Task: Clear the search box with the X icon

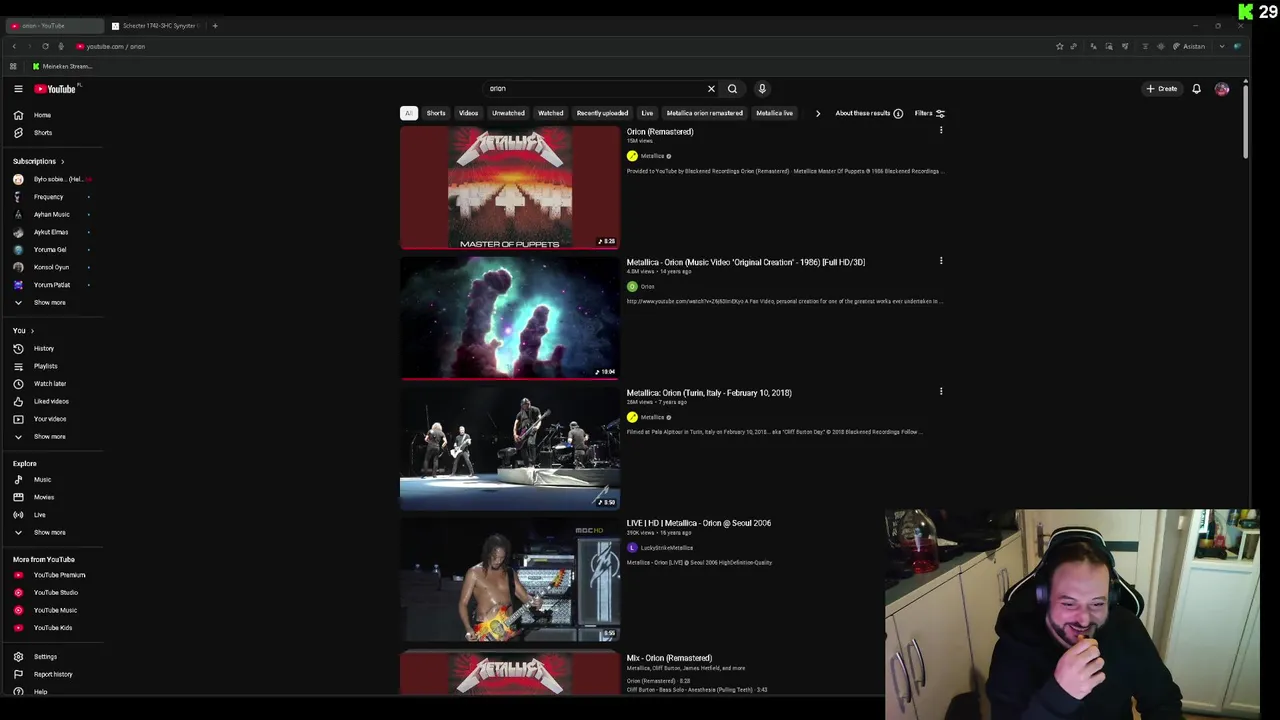Action: (711, 89)
